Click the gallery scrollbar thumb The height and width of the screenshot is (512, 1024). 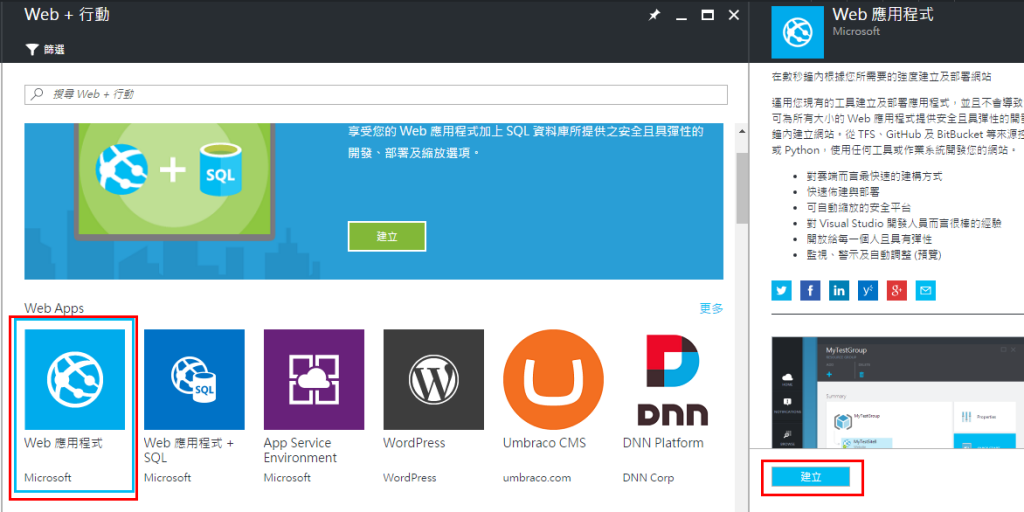tap(741, 188)
